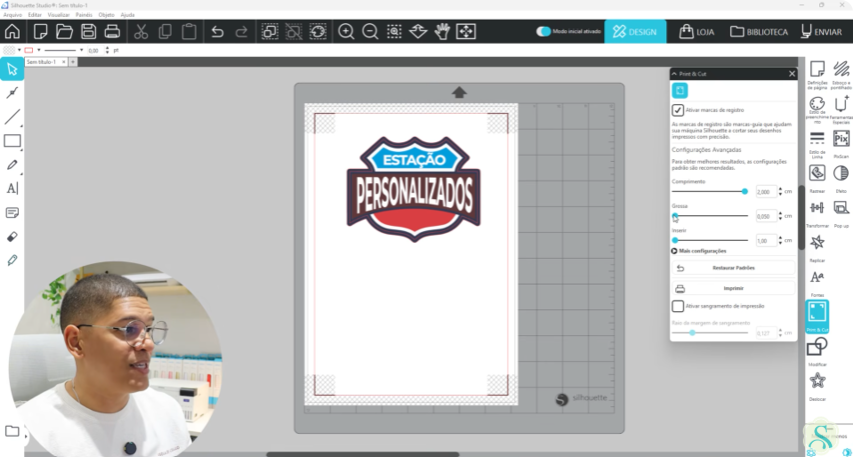This screenshot has width=853, height=457.
Task: Open the Ajuda menu
Action: point(127,15)
